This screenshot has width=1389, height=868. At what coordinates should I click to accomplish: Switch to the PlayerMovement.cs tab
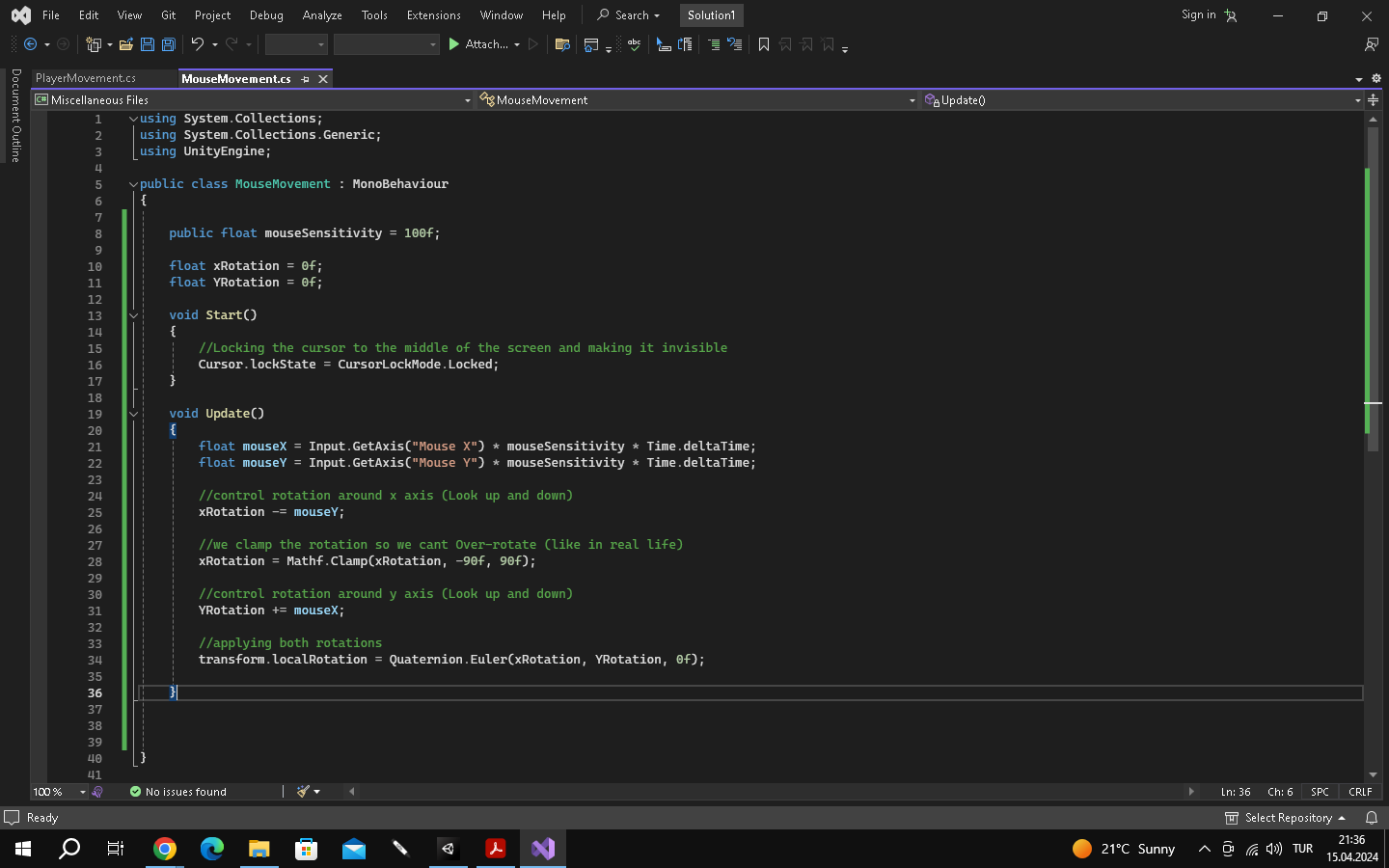pos(86,78)
